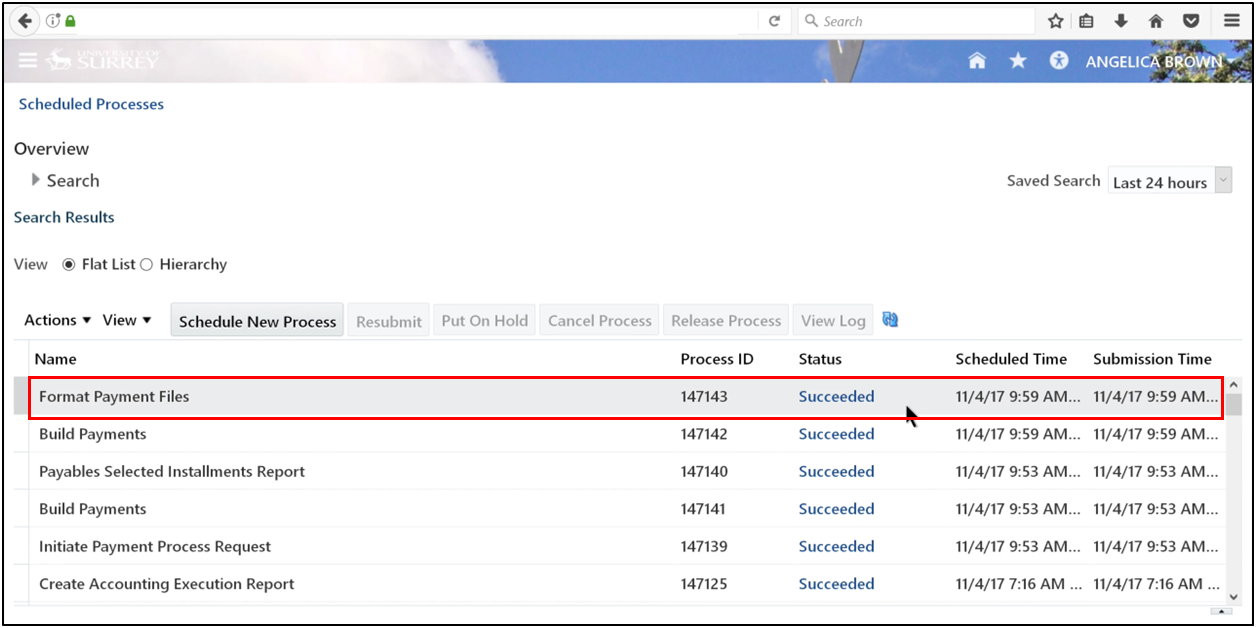This screenshot has height=628, width=1256.
Task: Open the navigation drawer next to the Surrey logo
Action: pyautogui.click(x=28, y=60)
